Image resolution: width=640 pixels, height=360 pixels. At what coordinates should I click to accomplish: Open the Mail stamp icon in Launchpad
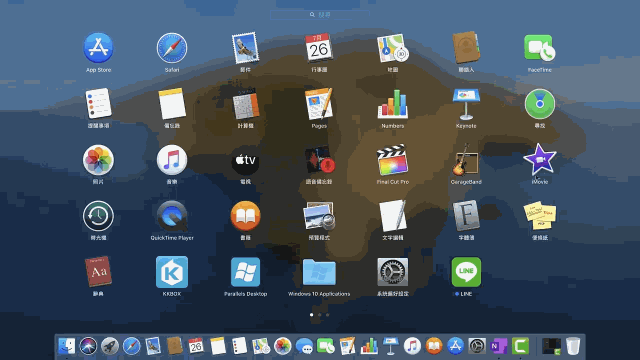pyautogui.click(x=245, y=48)
